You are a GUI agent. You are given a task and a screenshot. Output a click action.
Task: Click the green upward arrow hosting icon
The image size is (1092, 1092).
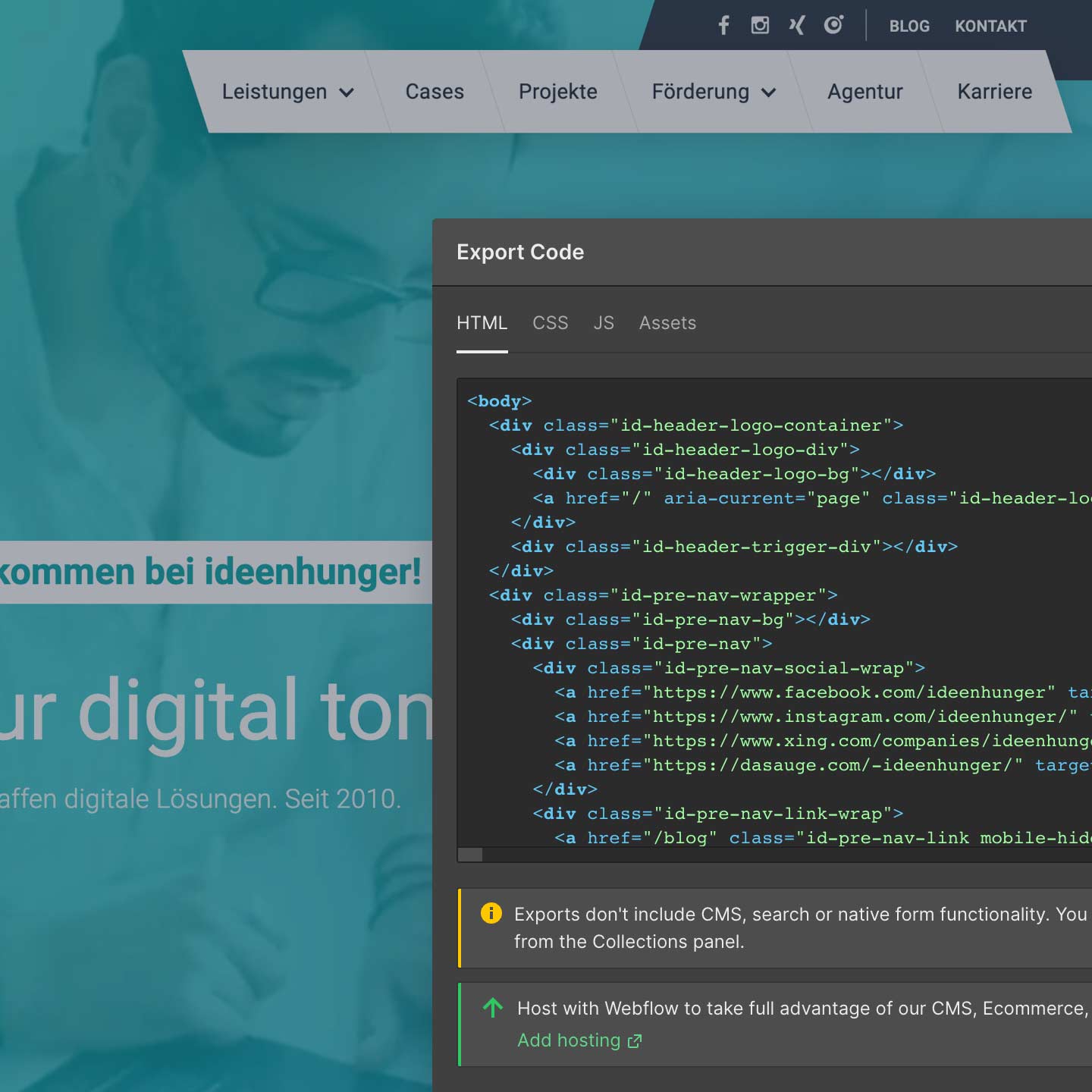493,1008
